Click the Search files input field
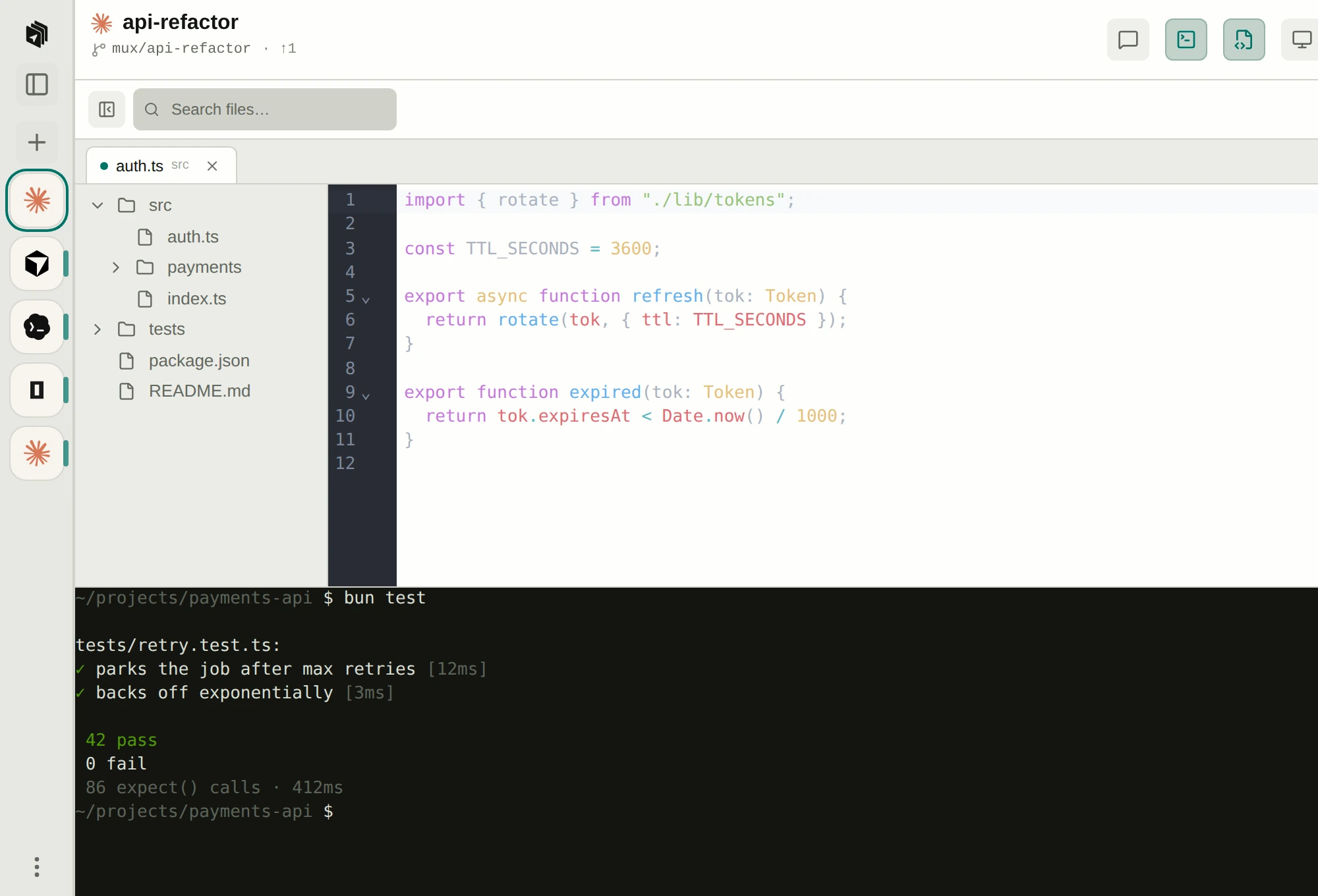1318x896 pixels. [265, 109]
